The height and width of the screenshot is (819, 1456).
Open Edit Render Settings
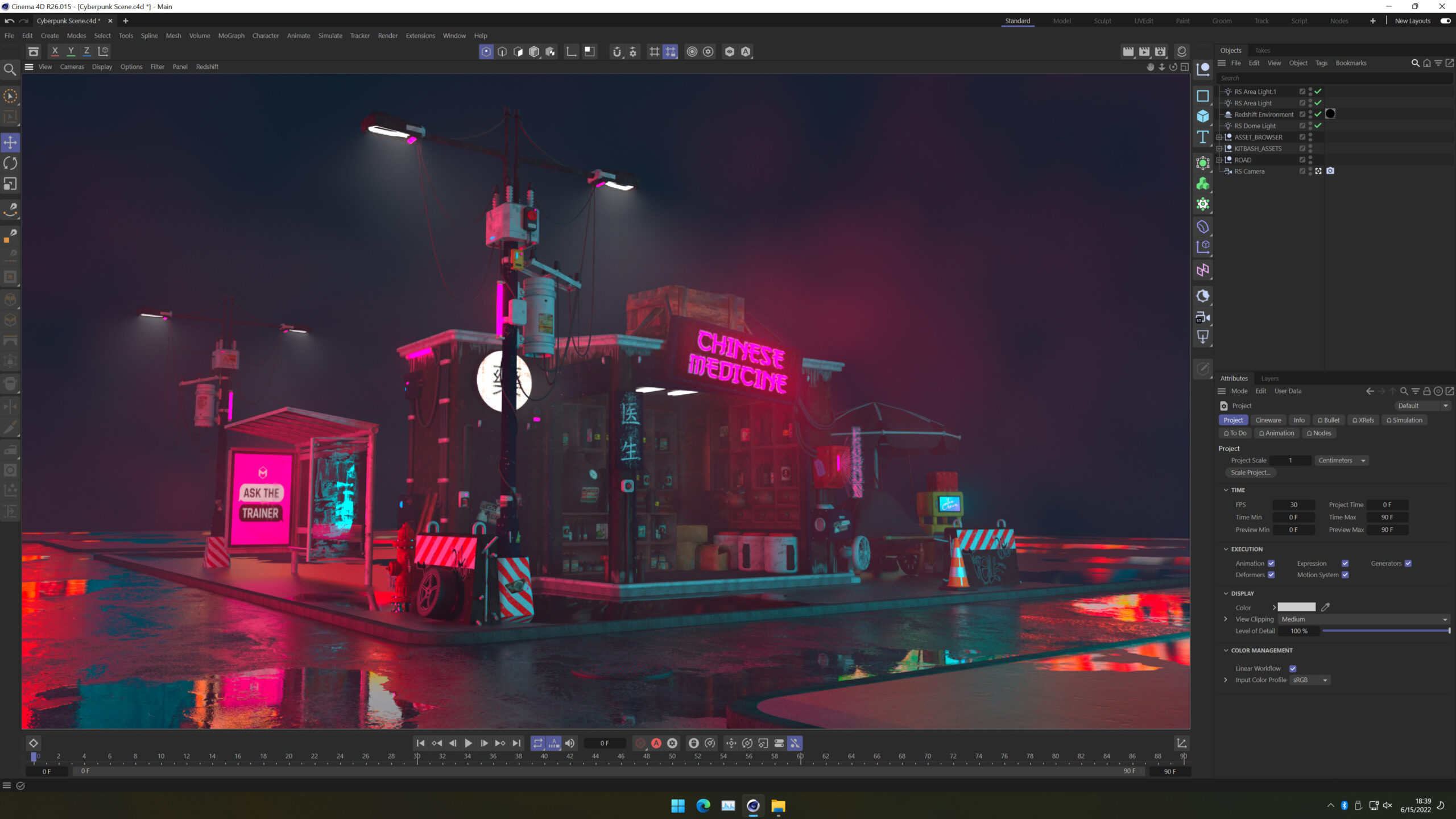(1160, 52)
